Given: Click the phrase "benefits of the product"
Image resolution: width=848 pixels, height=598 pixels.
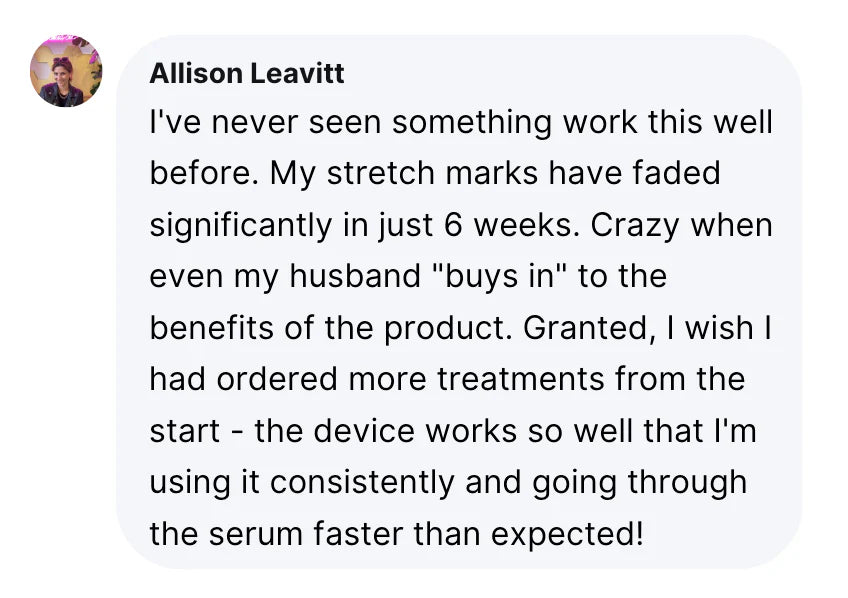Looking at the screenshot, I should [331, 327].
